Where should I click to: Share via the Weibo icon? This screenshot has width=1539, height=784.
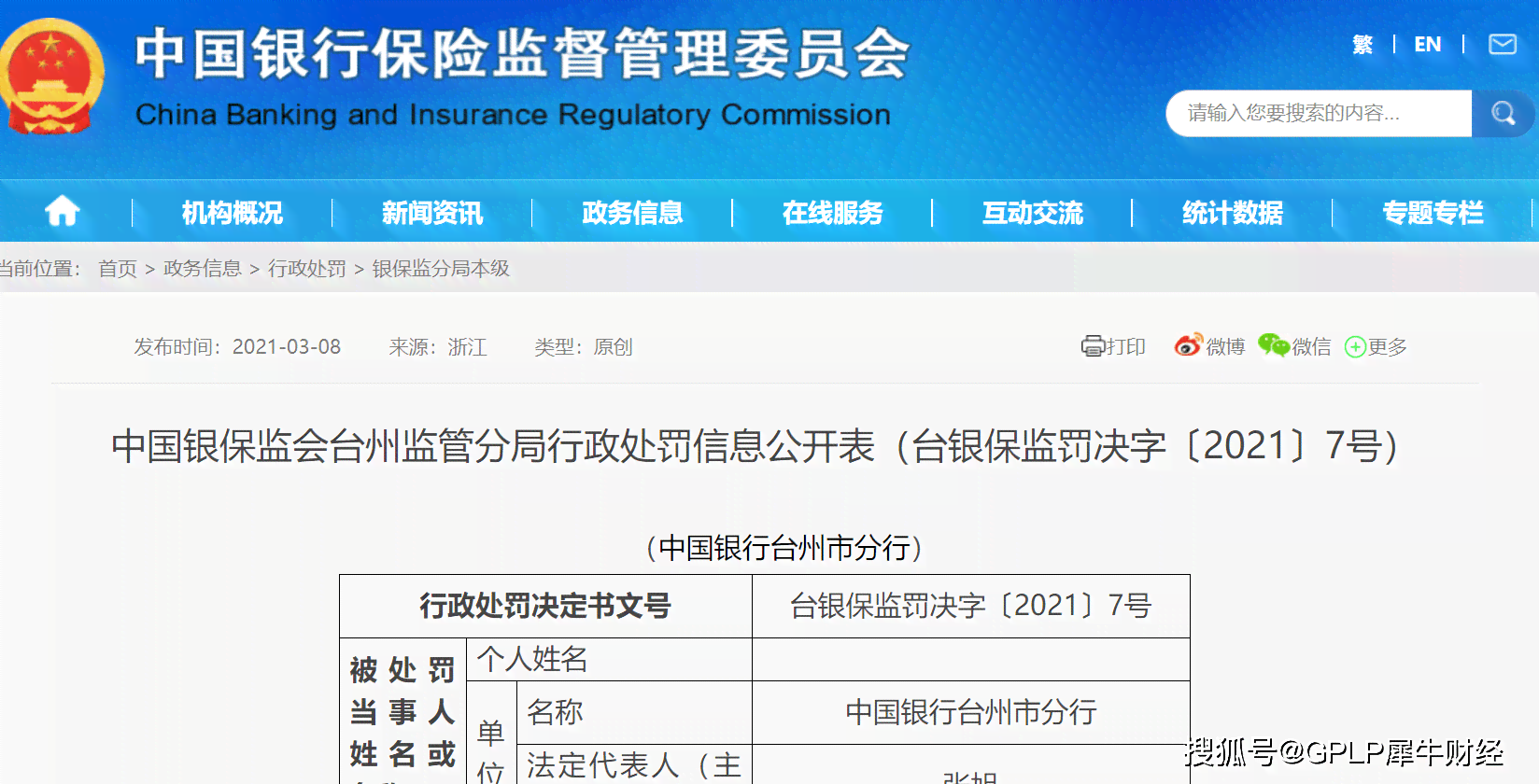point(1188,345)
